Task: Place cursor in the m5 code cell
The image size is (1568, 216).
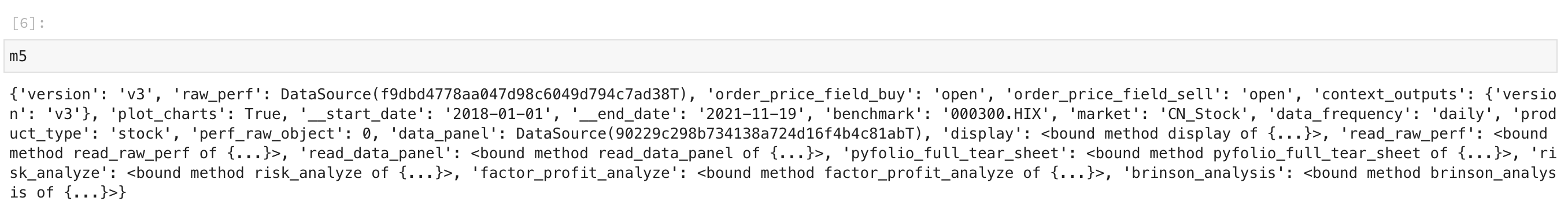Action: pos(781,57)
